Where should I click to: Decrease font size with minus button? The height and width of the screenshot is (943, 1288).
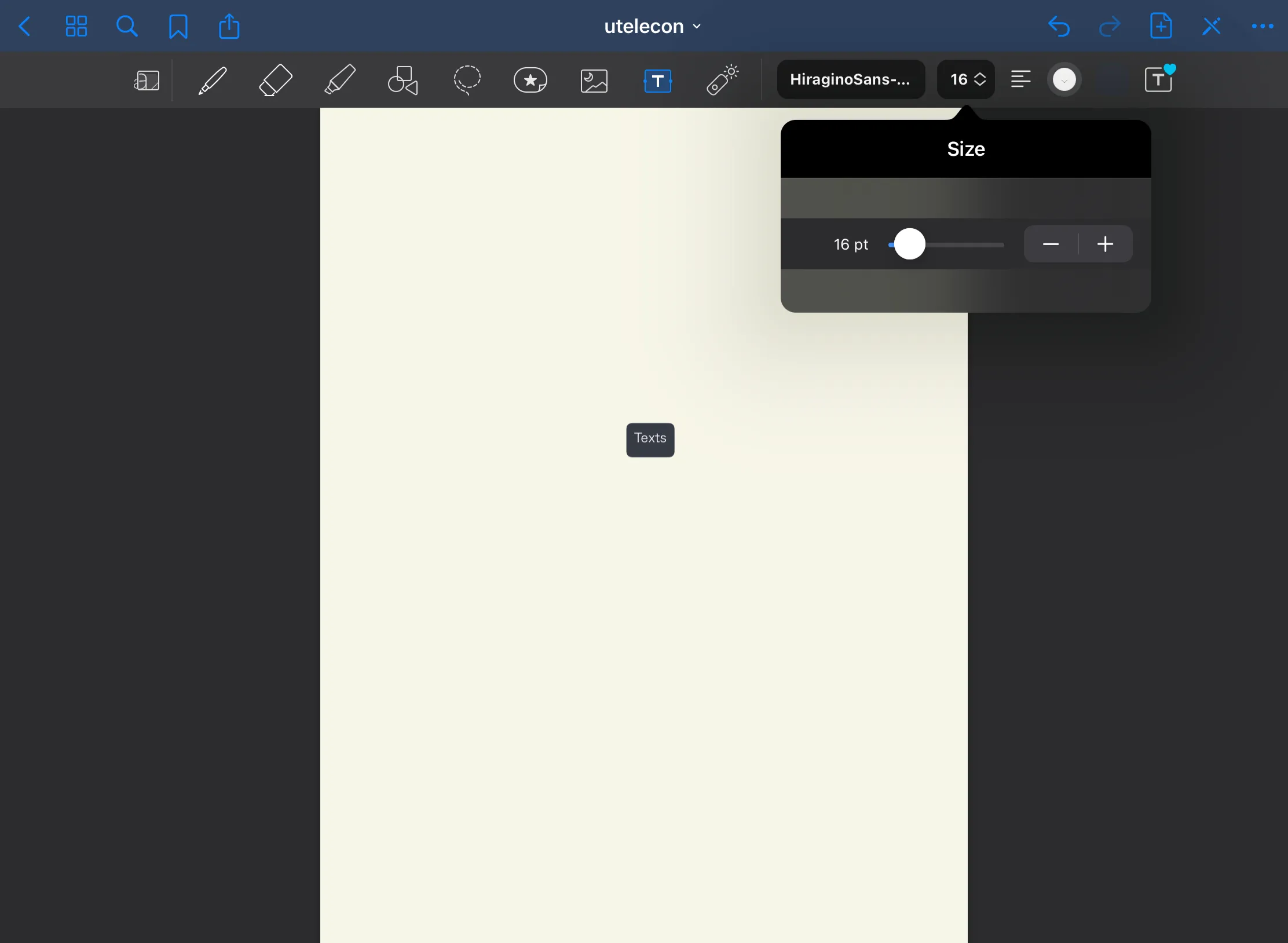[1051, 244]
